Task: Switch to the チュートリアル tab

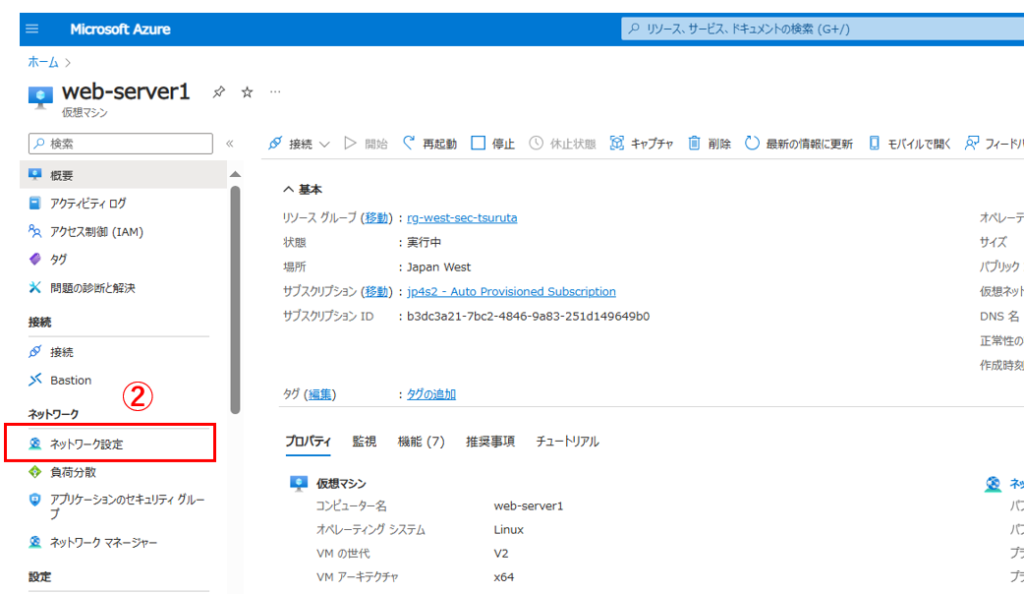Action: [568, 442]
